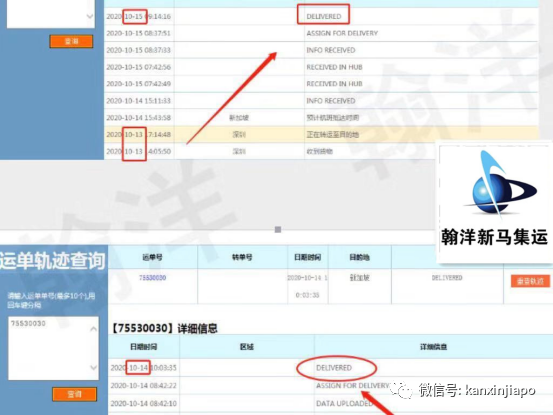Viewport: 553px width, 415px height.
Task: Click 深圳 in the highlighted 17:14:48 row
Action: [239, 134]
